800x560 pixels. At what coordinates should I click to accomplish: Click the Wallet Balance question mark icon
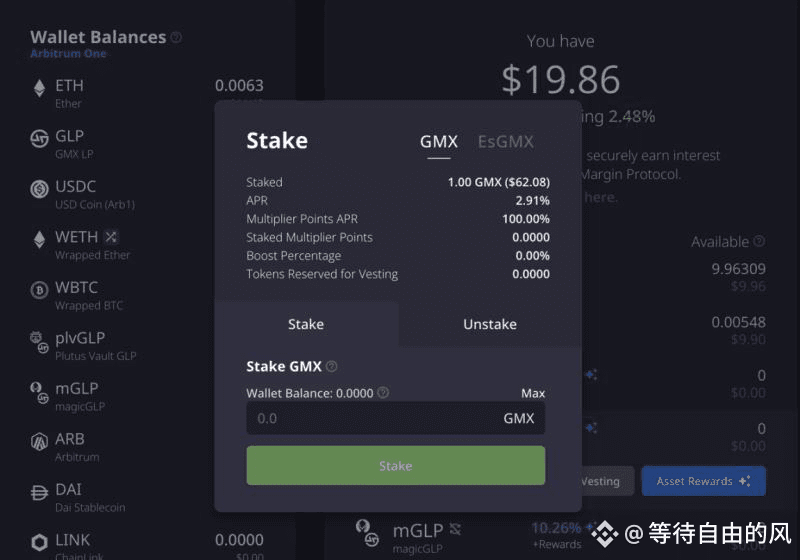[383, 393]
